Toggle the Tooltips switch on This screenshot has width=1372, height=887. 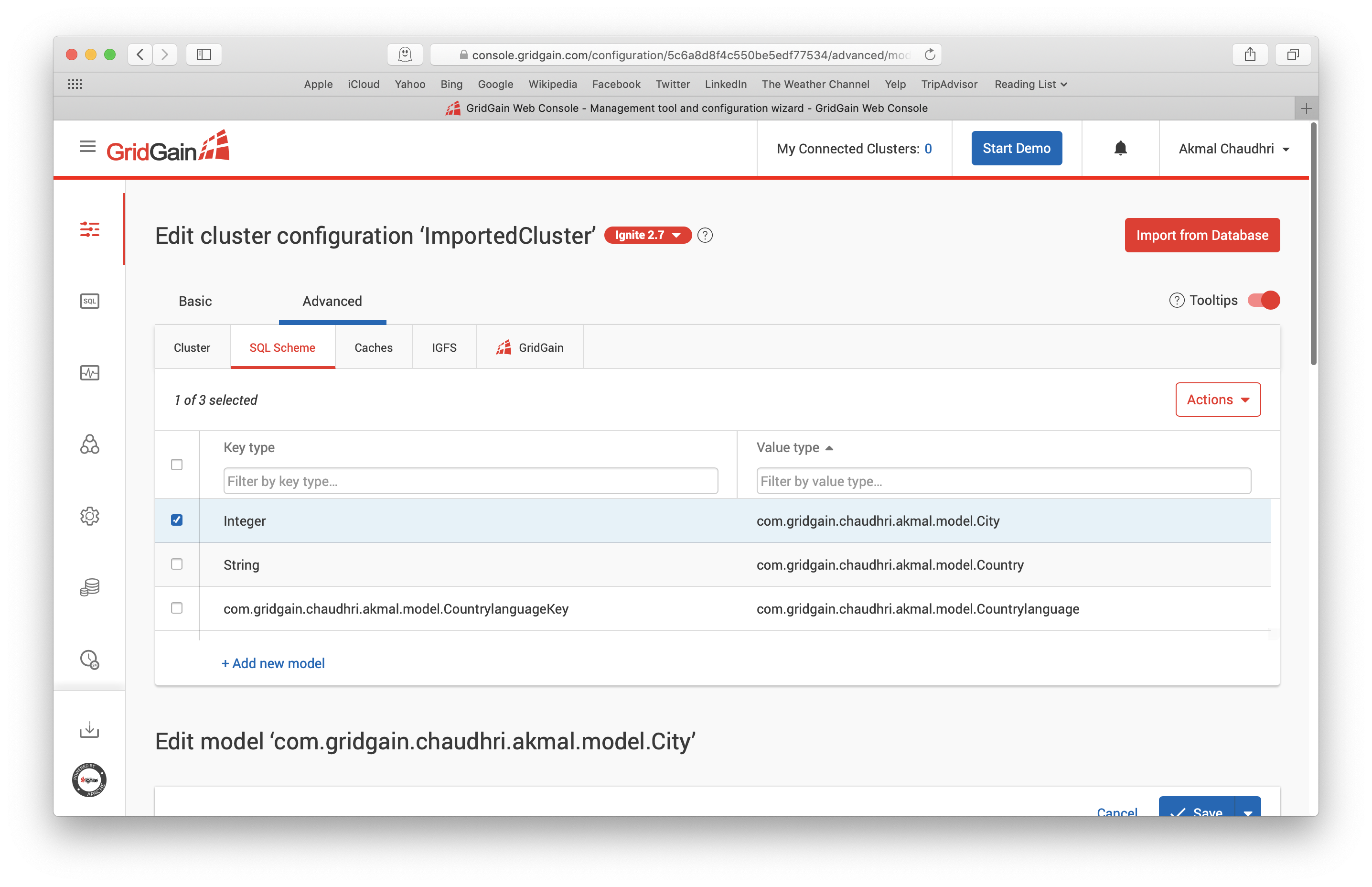1264,300
